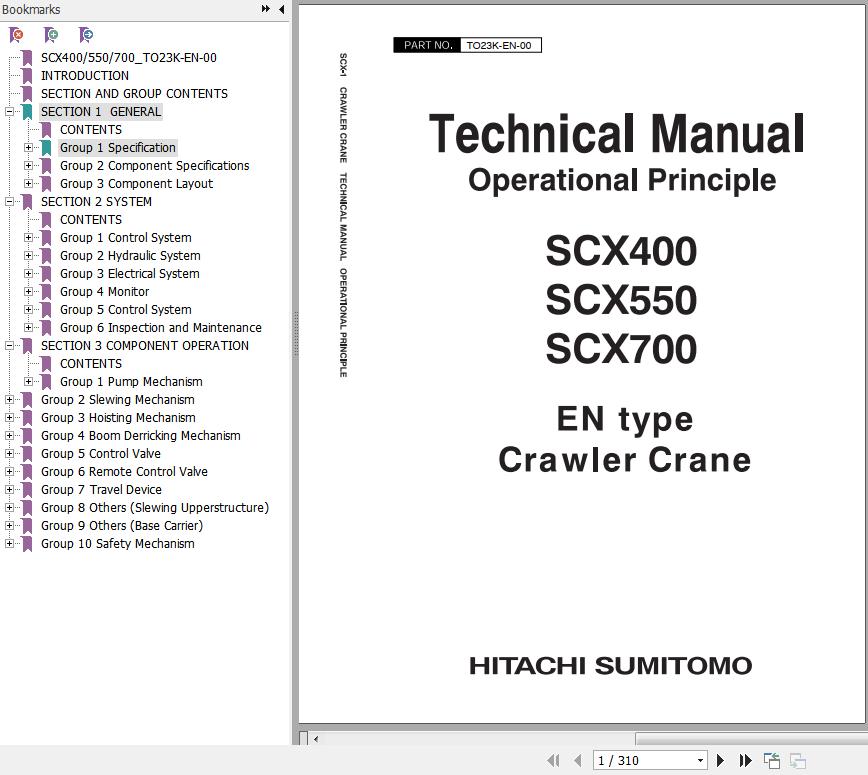868x775 pixels.
Task: Expand Group 1 Pump Mechanism node
Action: click(28, 381)
